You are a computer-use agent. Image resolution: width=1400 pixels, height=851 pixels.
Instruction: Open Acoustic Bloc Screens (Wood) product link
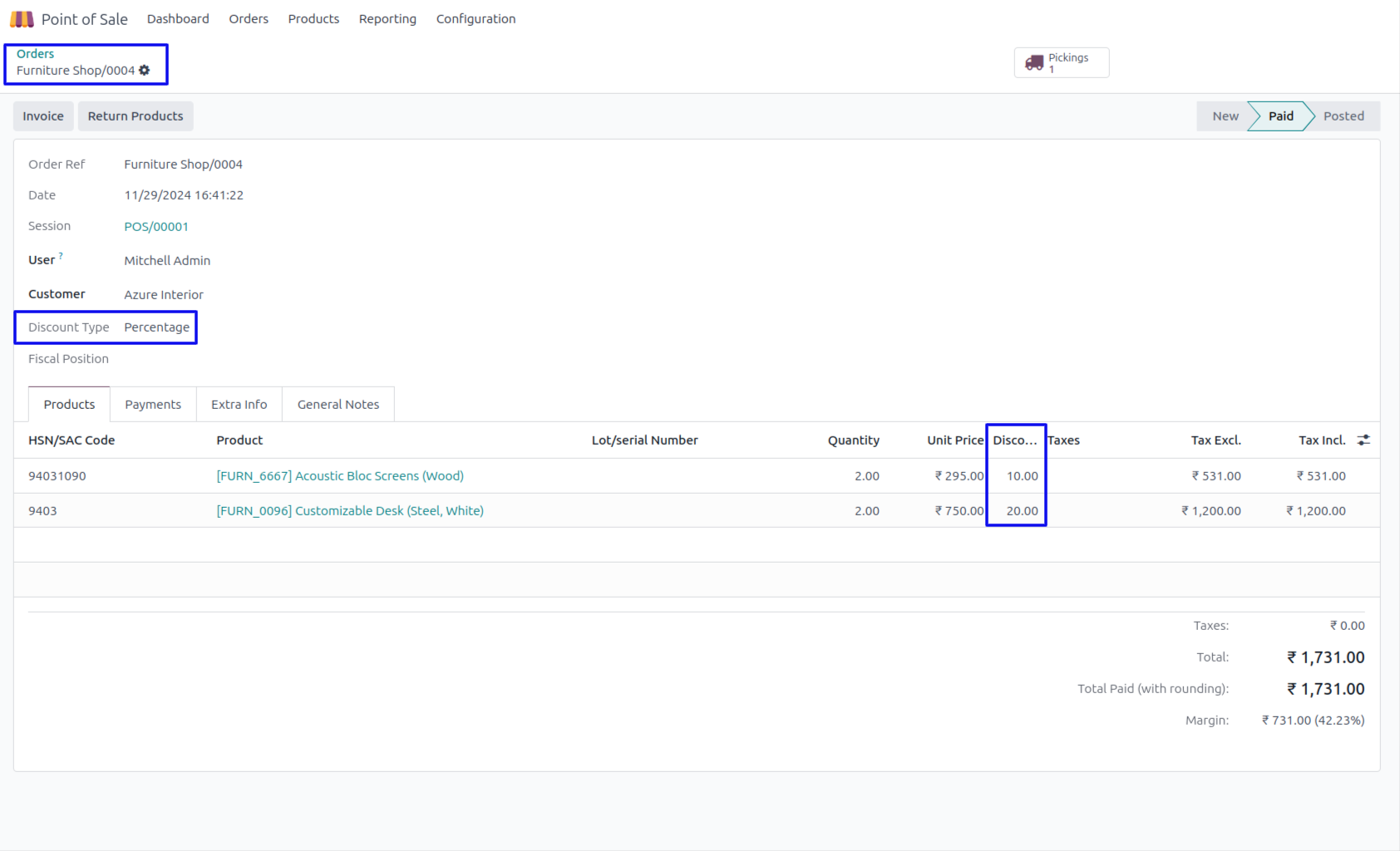(x=340, y=476)
